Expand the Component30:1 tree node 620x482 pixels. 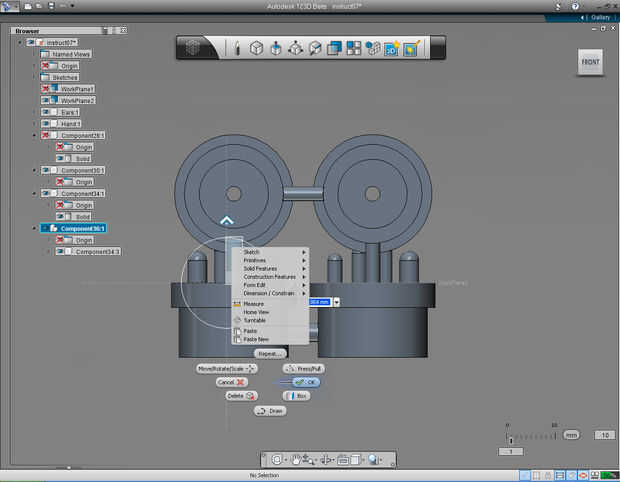click(35, 170)
